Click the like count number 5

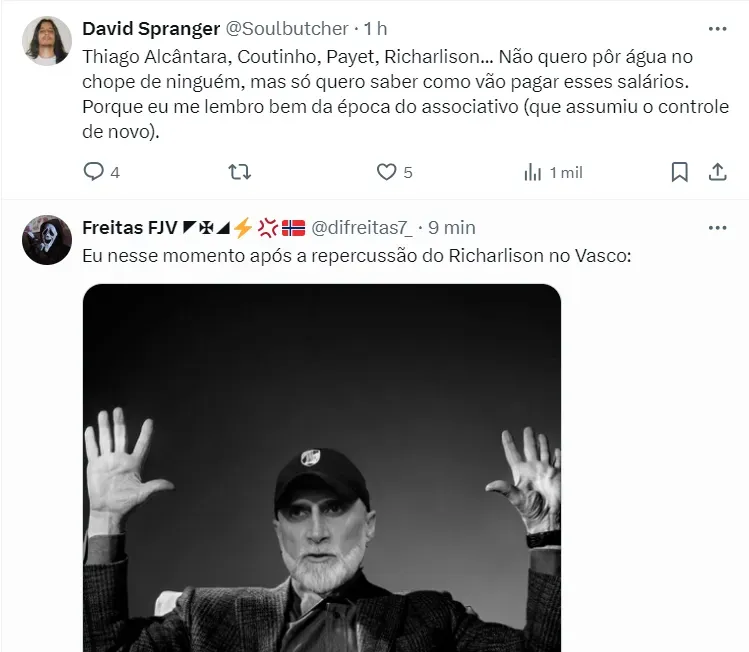pyautogui.click(x=407, y=172)
